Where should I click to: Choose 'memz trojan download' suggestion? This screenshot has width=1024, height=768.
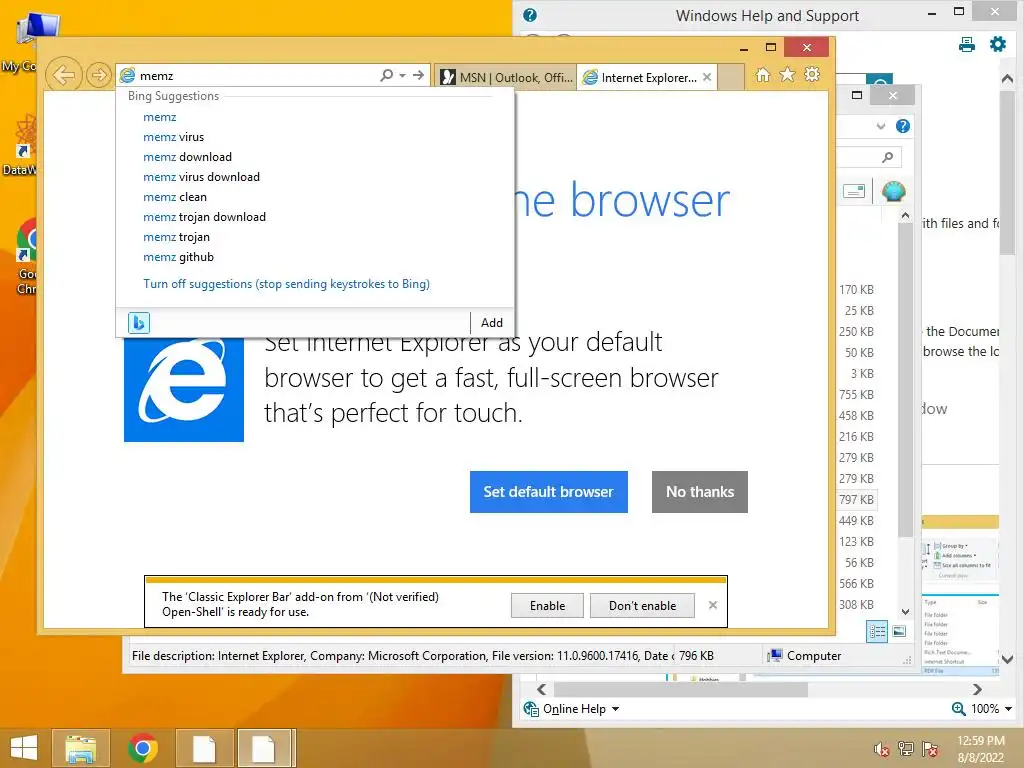204,217
